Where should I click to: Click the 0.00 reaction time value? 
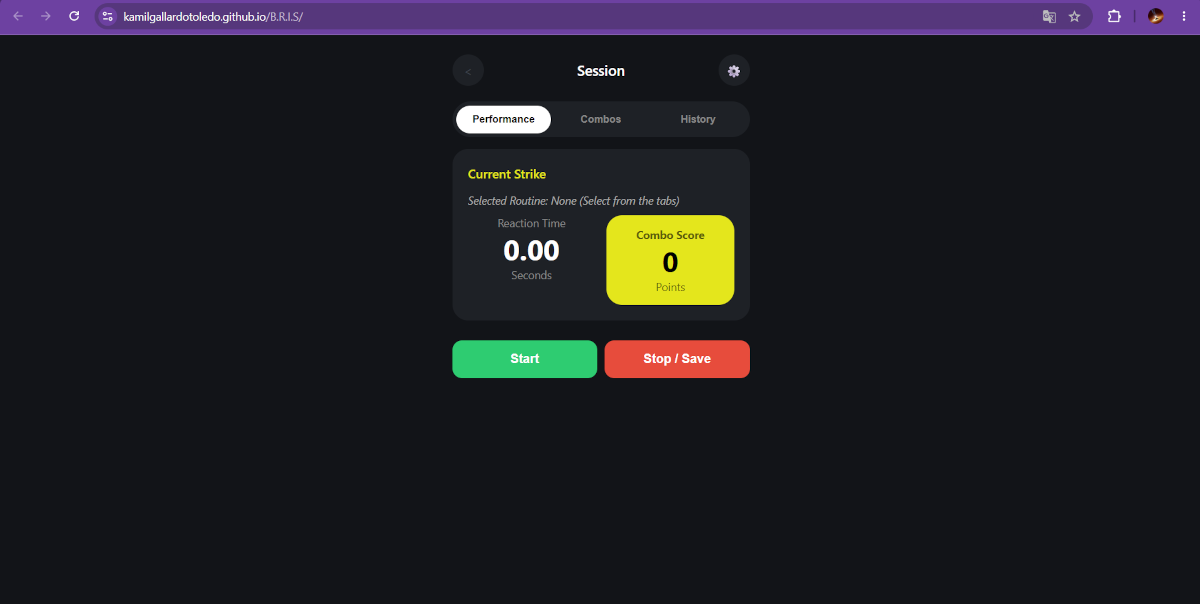pyautogui.click(x=531, y=250)
